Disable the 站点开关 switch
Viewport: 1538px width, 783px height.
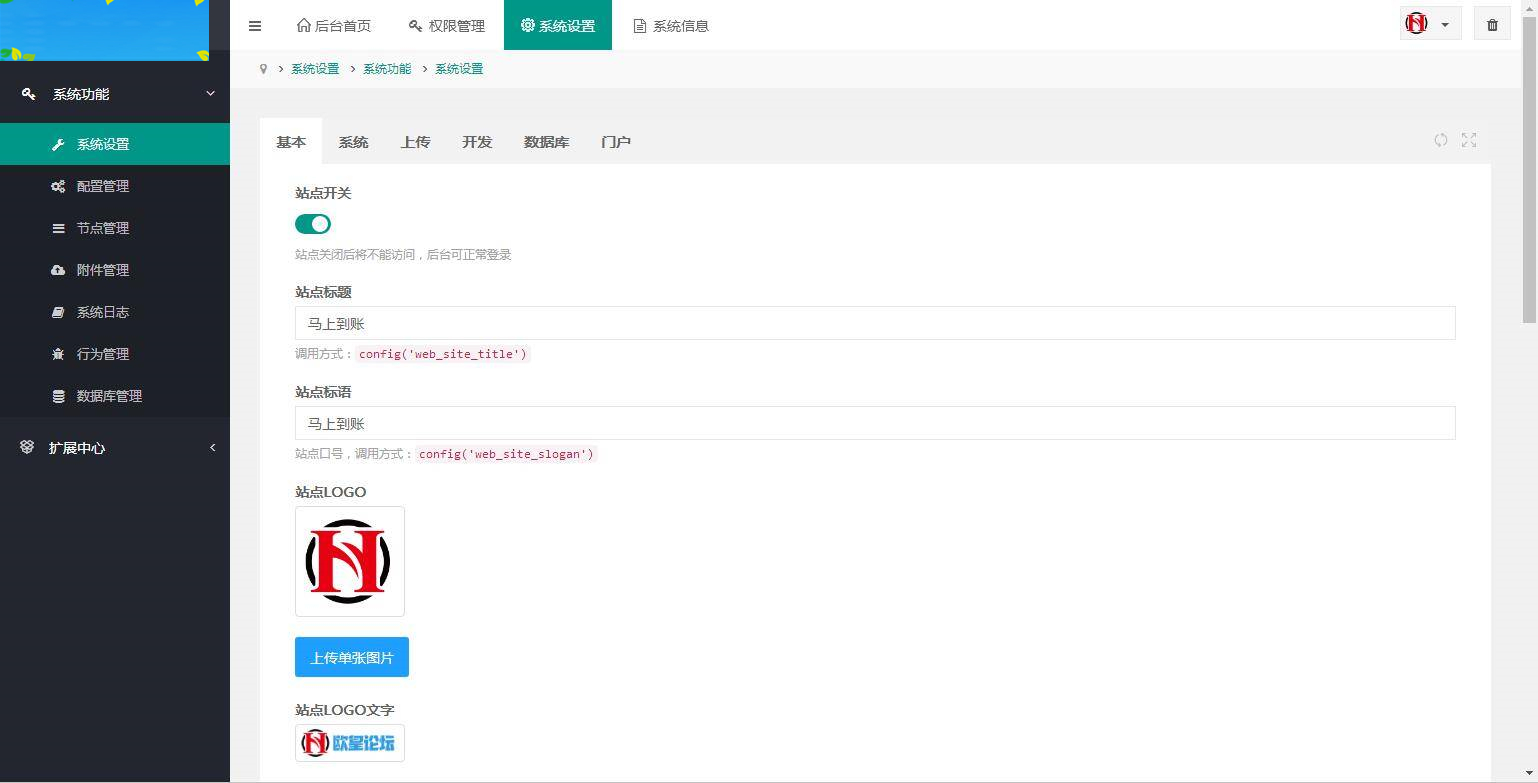[313, 223]
